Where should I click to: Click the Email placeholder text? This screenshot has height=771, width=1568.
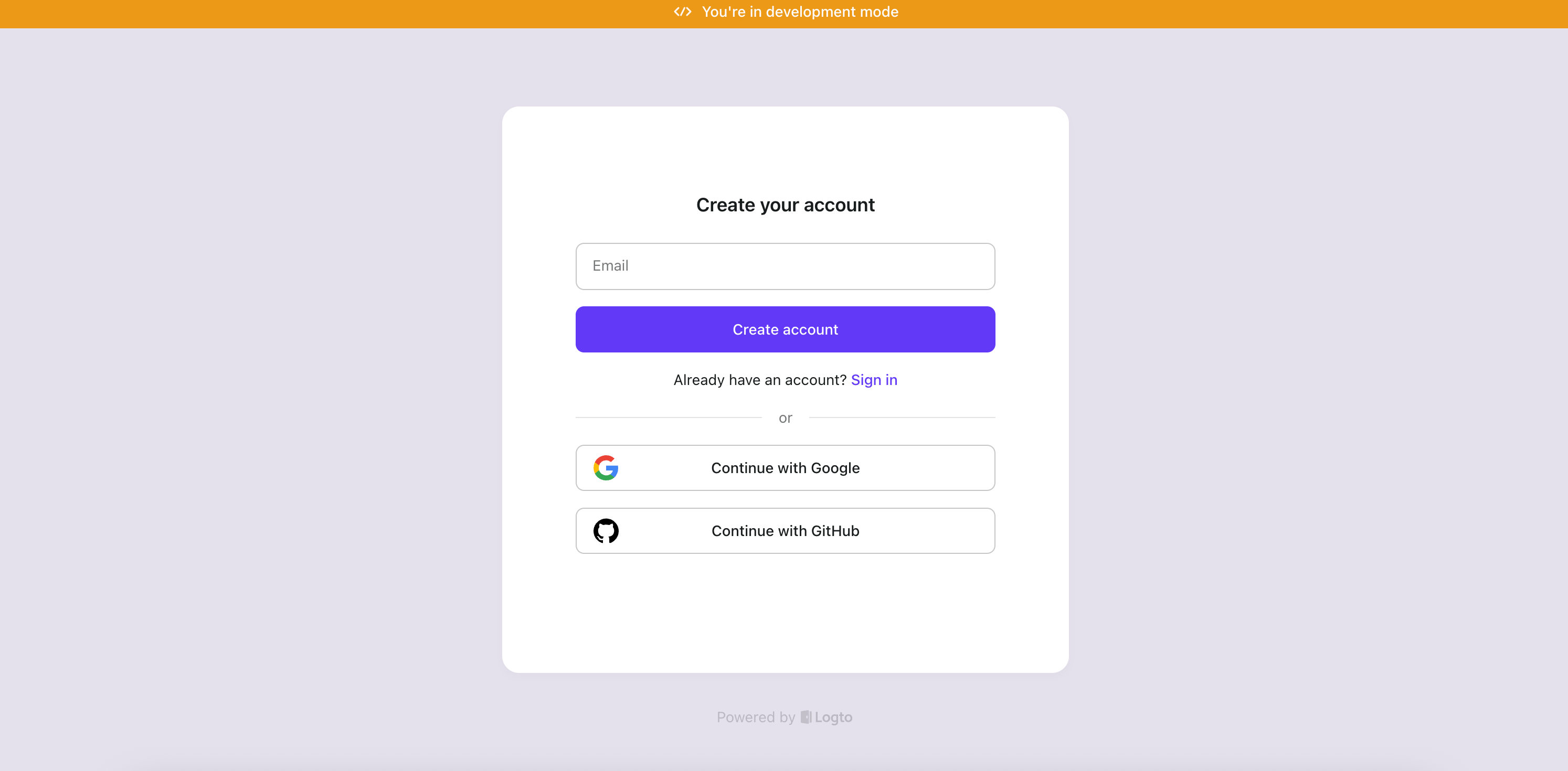click(610, 266)
